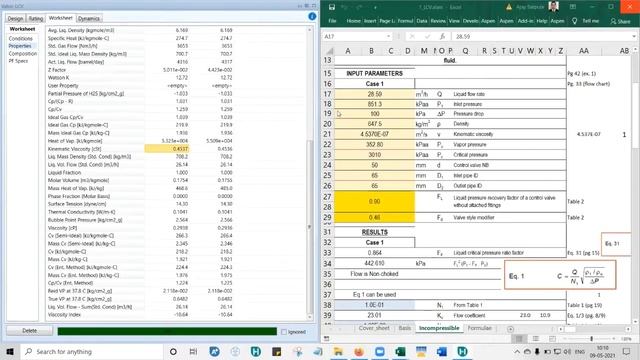Click the Insert Function fx icon
This screenshot has height=360, width=640.
442,36
